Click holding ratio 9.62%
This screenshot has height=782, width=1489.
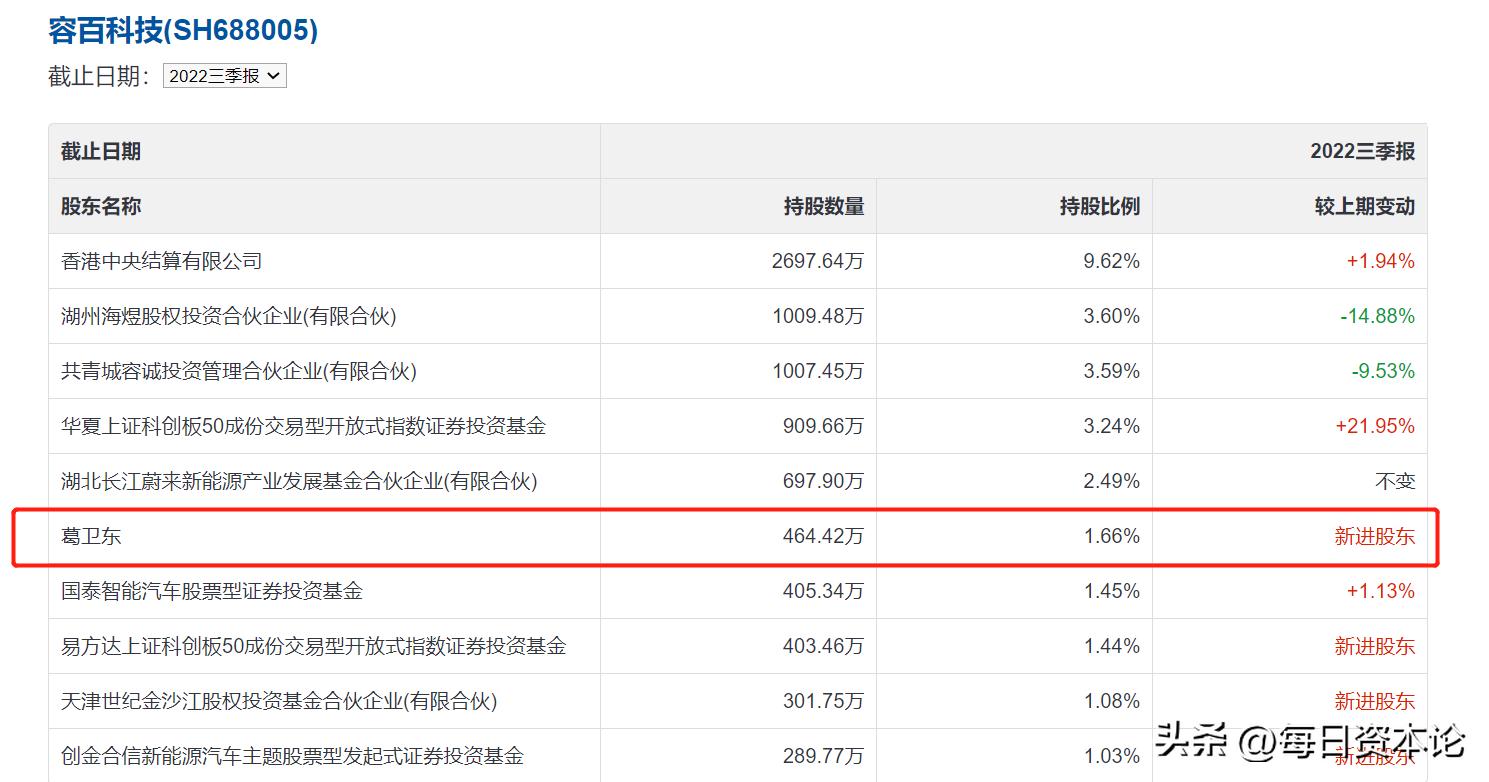coord(1112,262)
